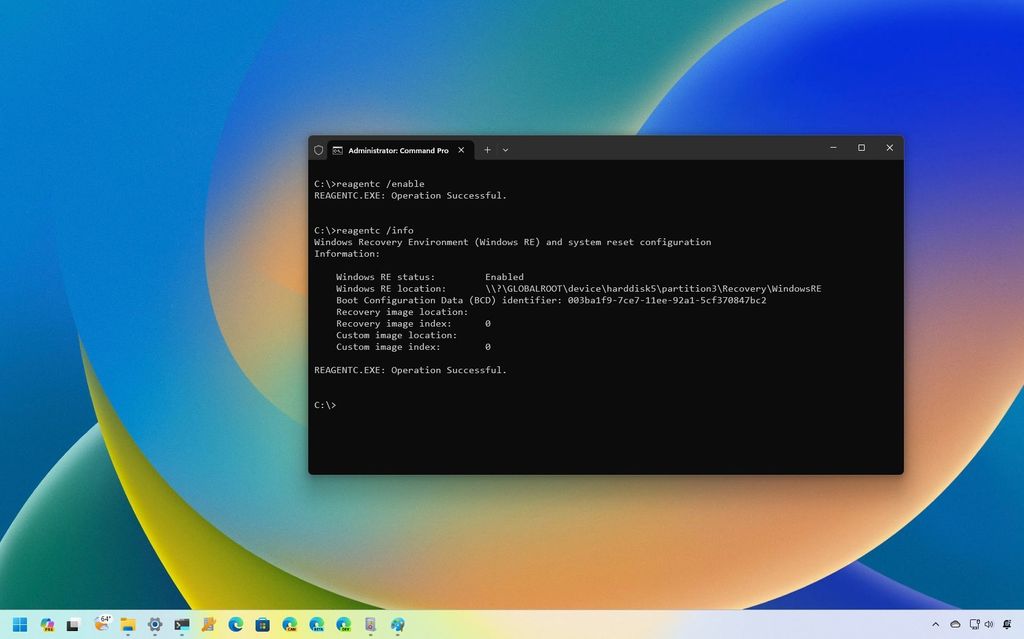The image size is (1024, 639).
Task: Open the terminal window menu icon
Action: pos(318,149)
